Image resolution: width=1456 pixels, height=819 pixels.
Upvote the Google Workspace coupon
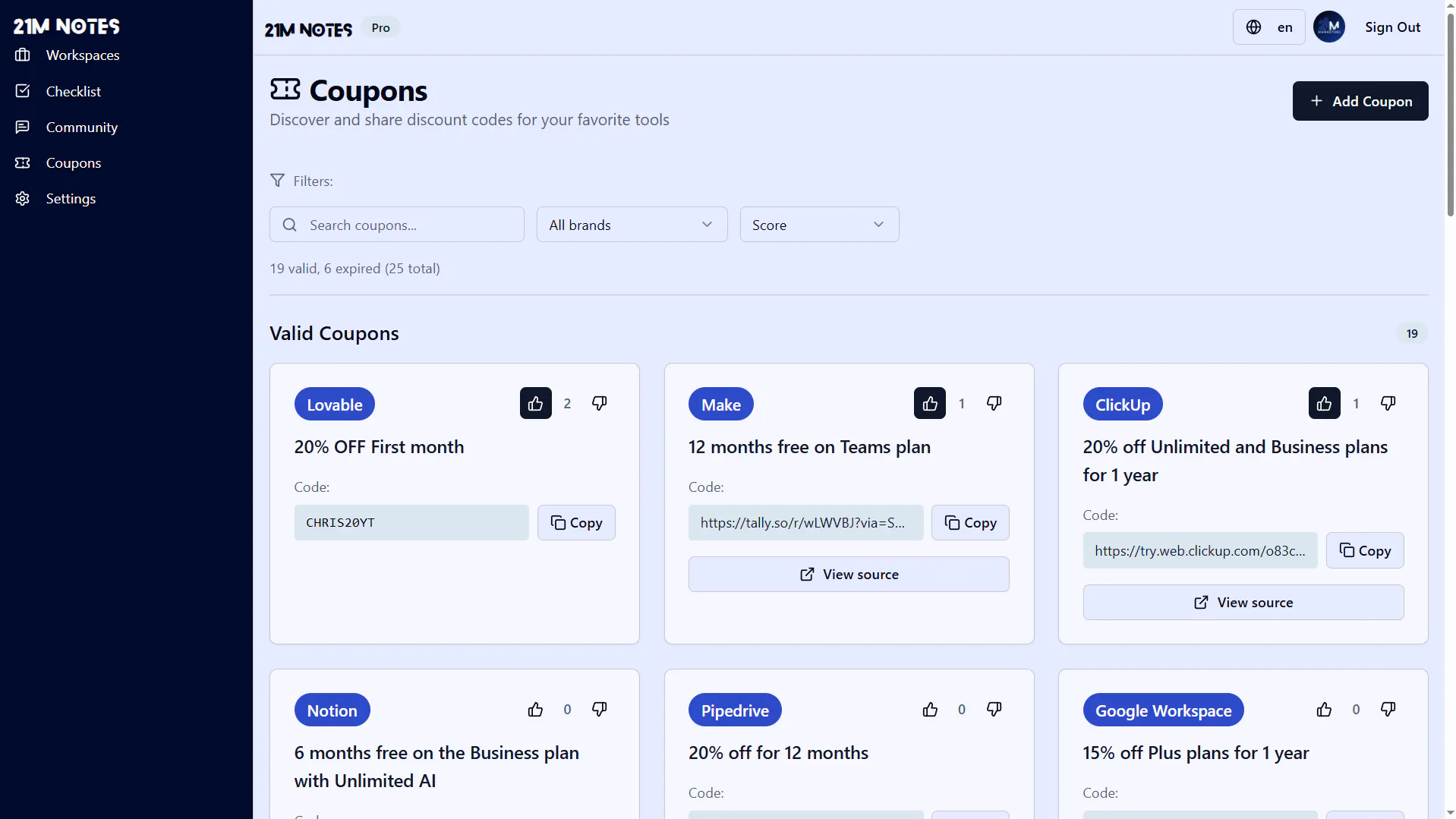[1324, 710]
